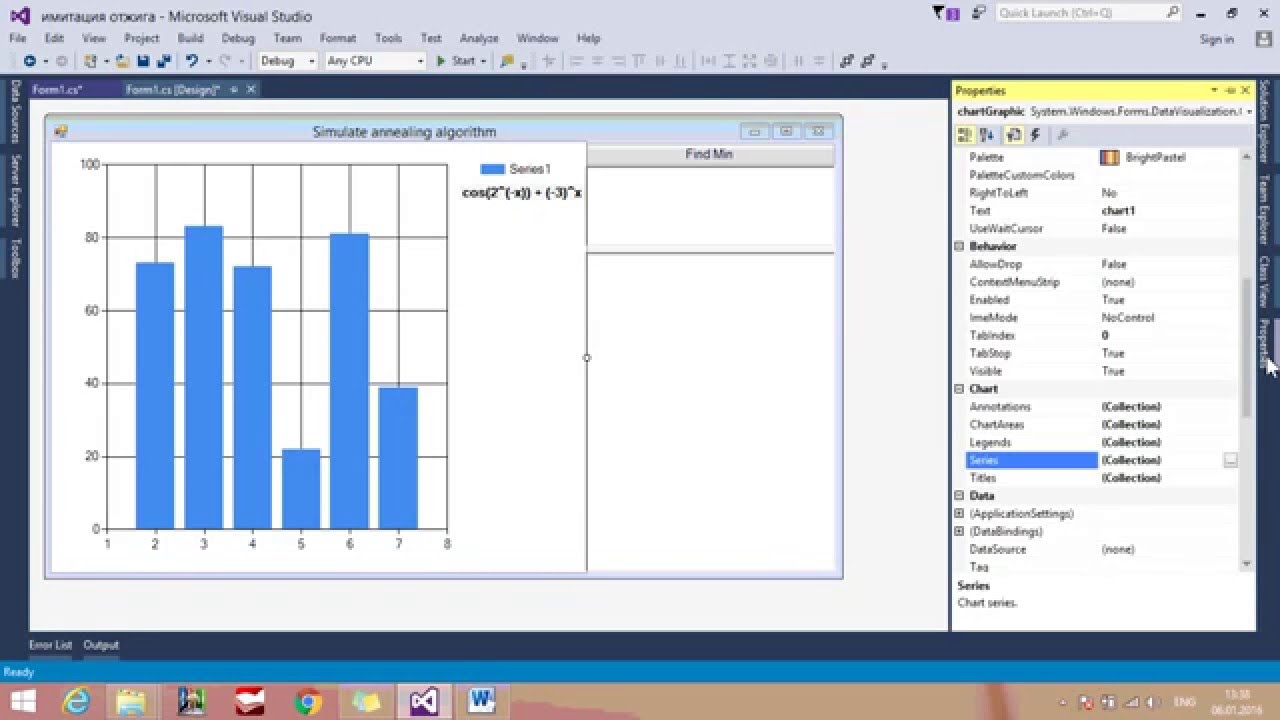The image size is (1280, 720).
Task: Click the Alphabetical sort icon in Properties
Action: pyautogui.click(x=987, y=135)
